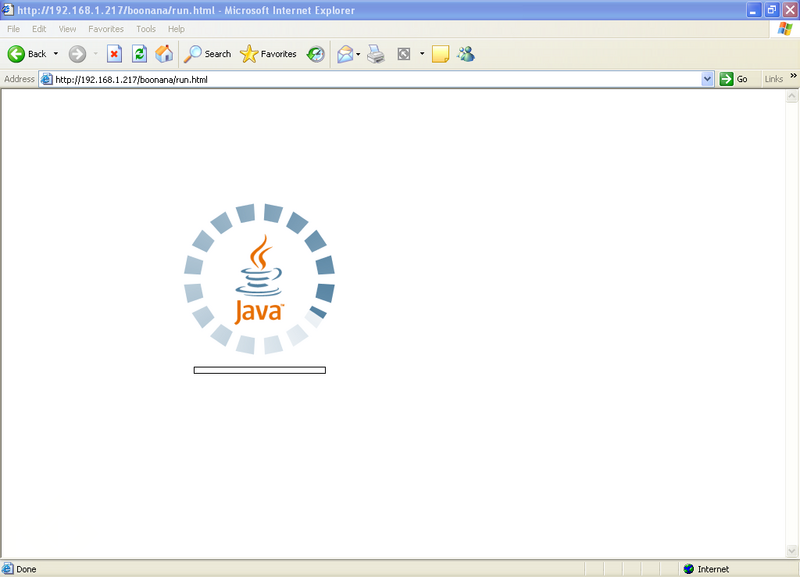The height and width of the screenshot is (577, 800).
Task: Open the Search pane from the toolbar
Action: coord(207,54)
